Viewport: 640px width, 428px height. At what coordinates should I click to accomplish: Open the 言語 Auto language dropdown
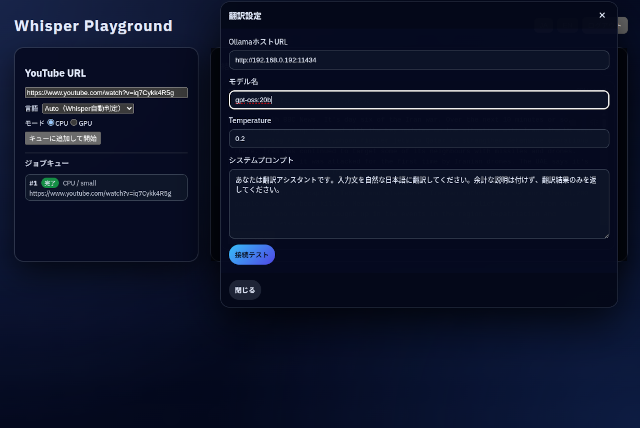(x=88, y=108)
